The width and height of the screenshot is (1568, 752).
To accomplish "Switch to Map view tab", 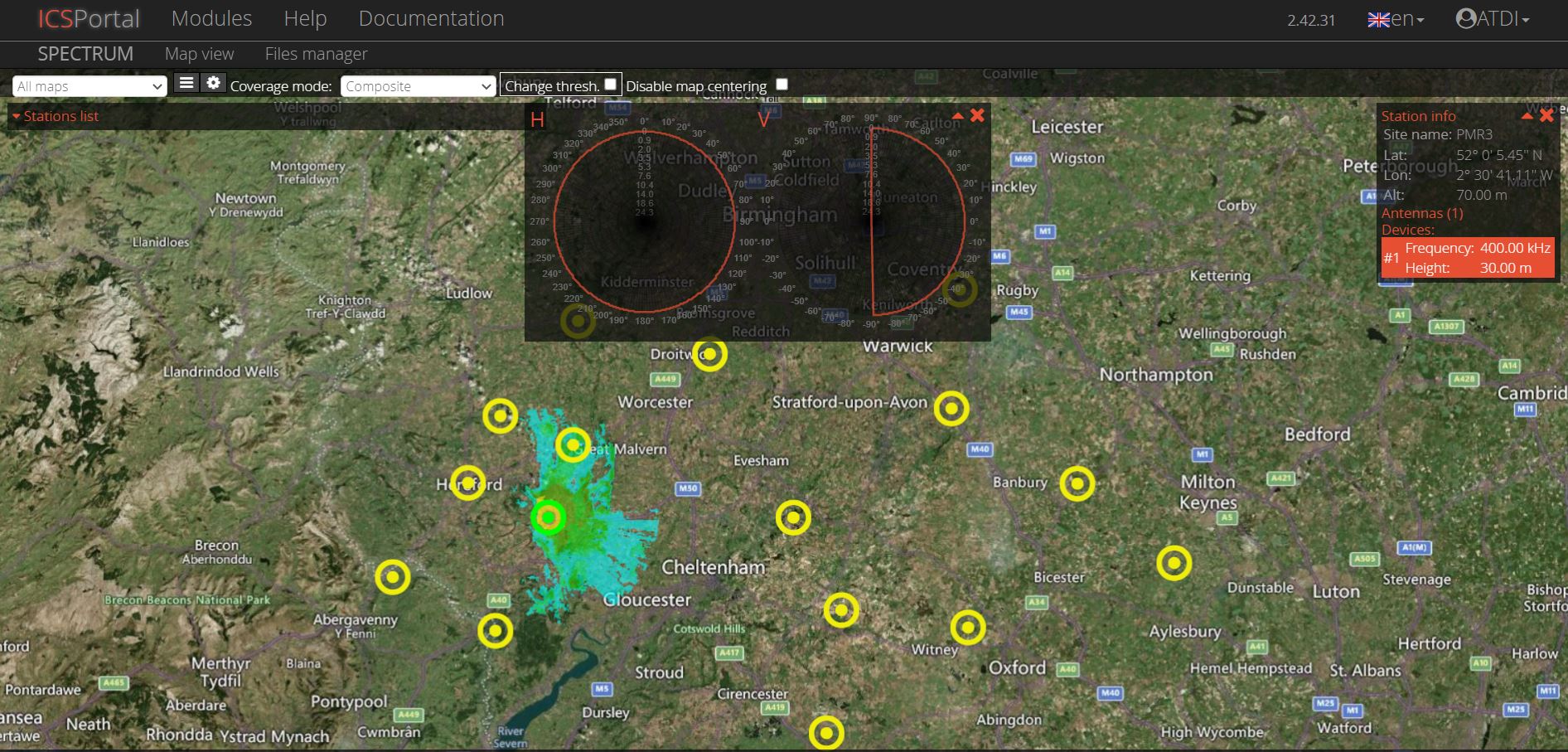I will [200, 54].
